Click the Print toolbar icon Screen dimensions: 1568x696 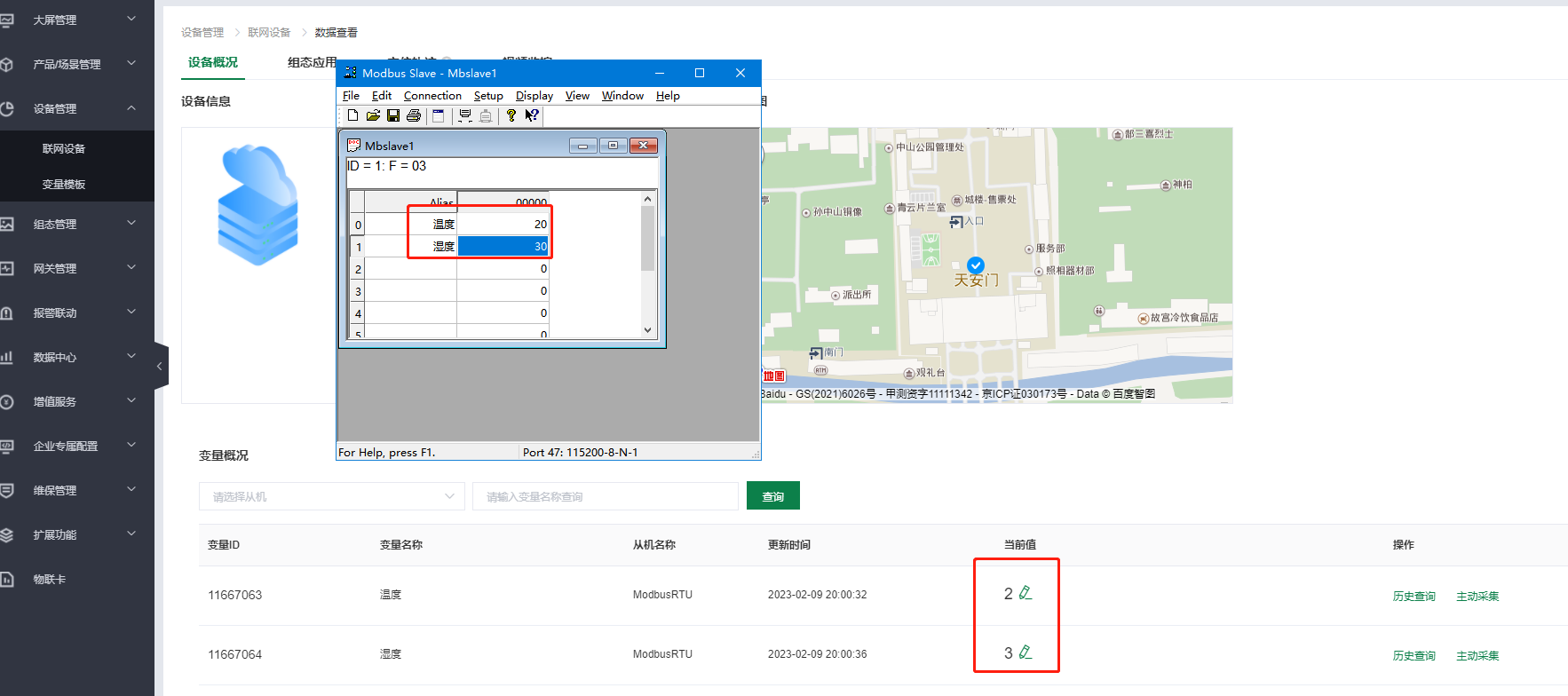click(x=414, y=115)
